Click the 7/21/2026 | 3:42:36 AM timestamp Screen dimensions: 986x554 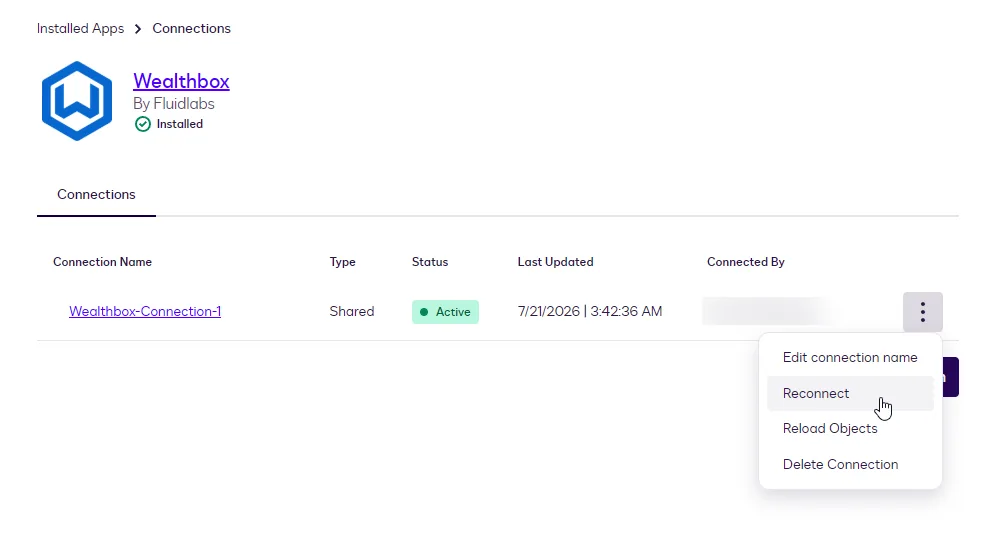[590, 311]
